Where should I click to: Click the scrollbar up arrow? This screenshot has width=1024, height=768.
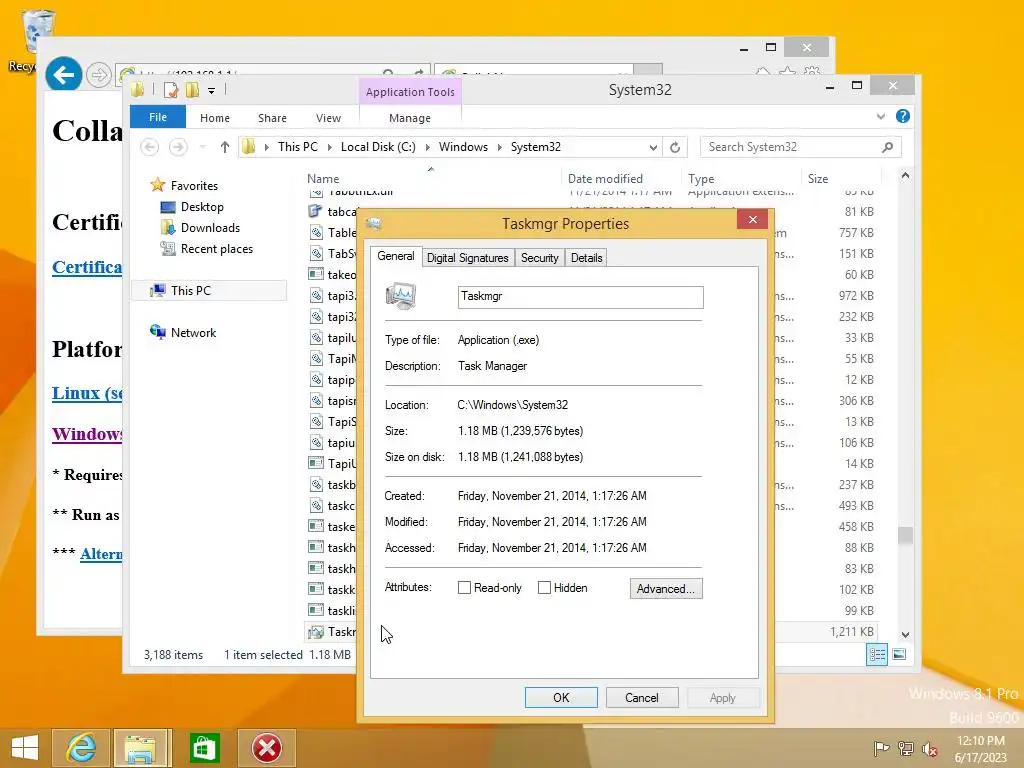(905, 176)
